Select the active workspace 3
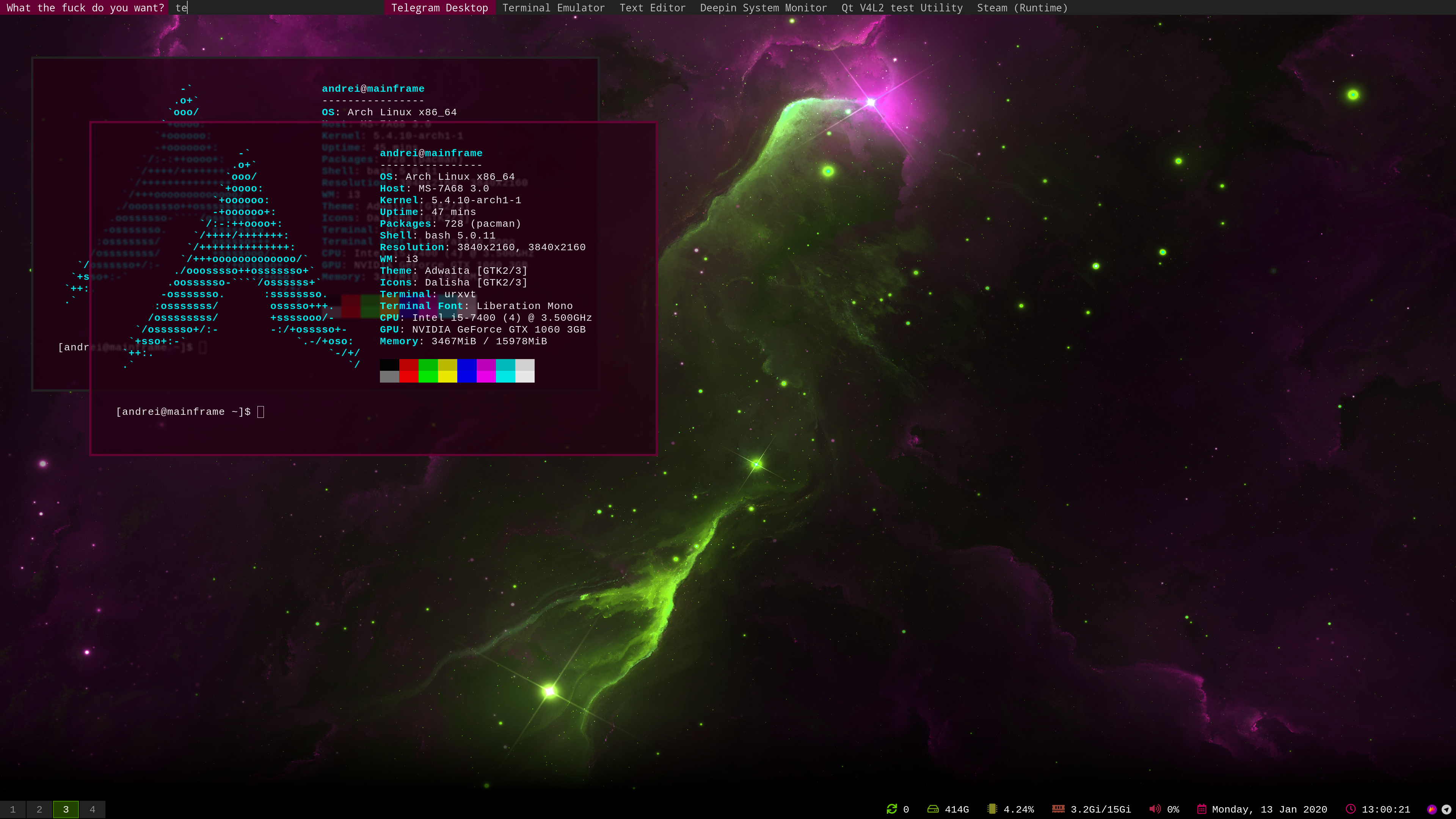This screenshot has width=1456, height=819. pyautogui.click(x=66, y=810)
